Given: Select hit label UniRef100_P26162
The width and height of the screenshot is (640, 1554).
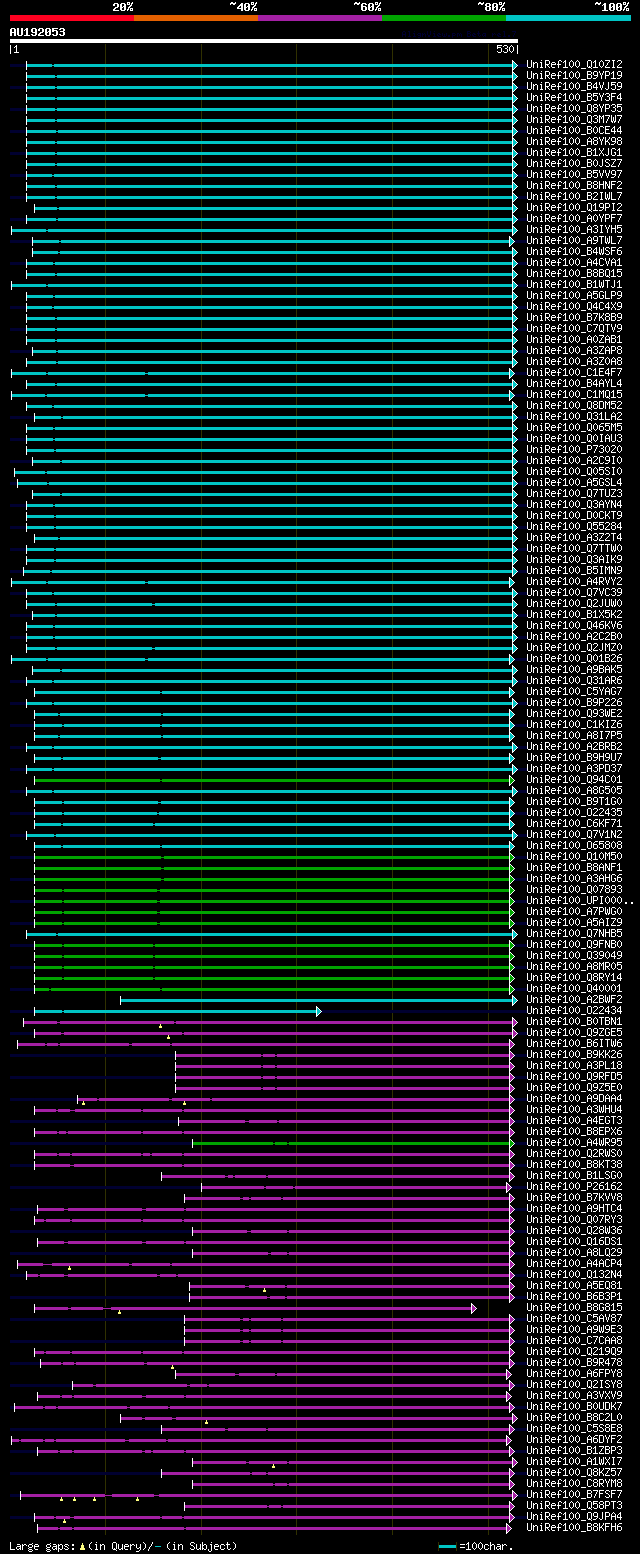Looking at the screenshot, I should click(x=574, y=1186).
